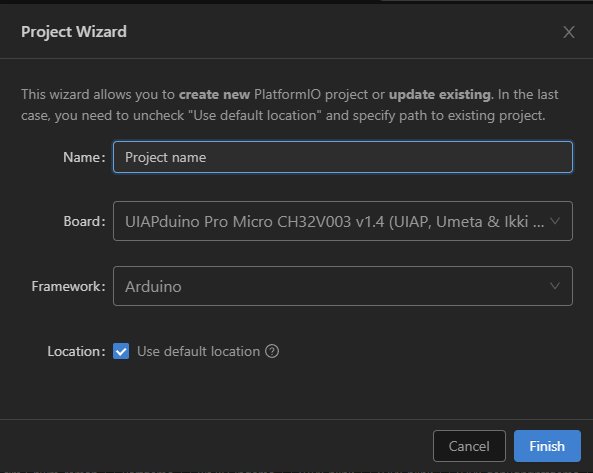Toggle the Use default location checkbox
This screenshot has height=473, width=593.
click(121, 351)
